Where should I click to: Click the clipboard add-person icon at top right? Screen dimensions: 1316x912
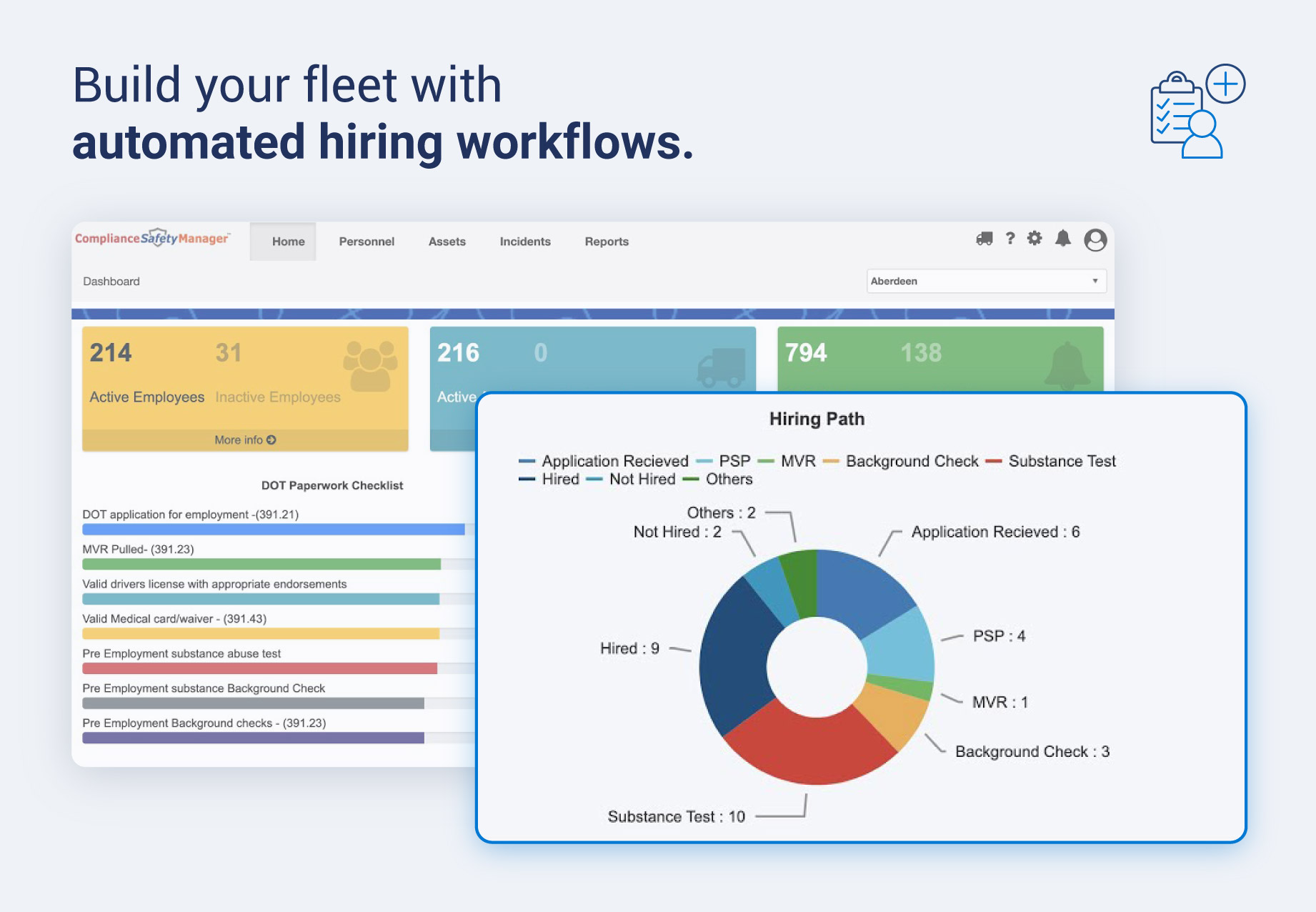[x=1197, y=111]
